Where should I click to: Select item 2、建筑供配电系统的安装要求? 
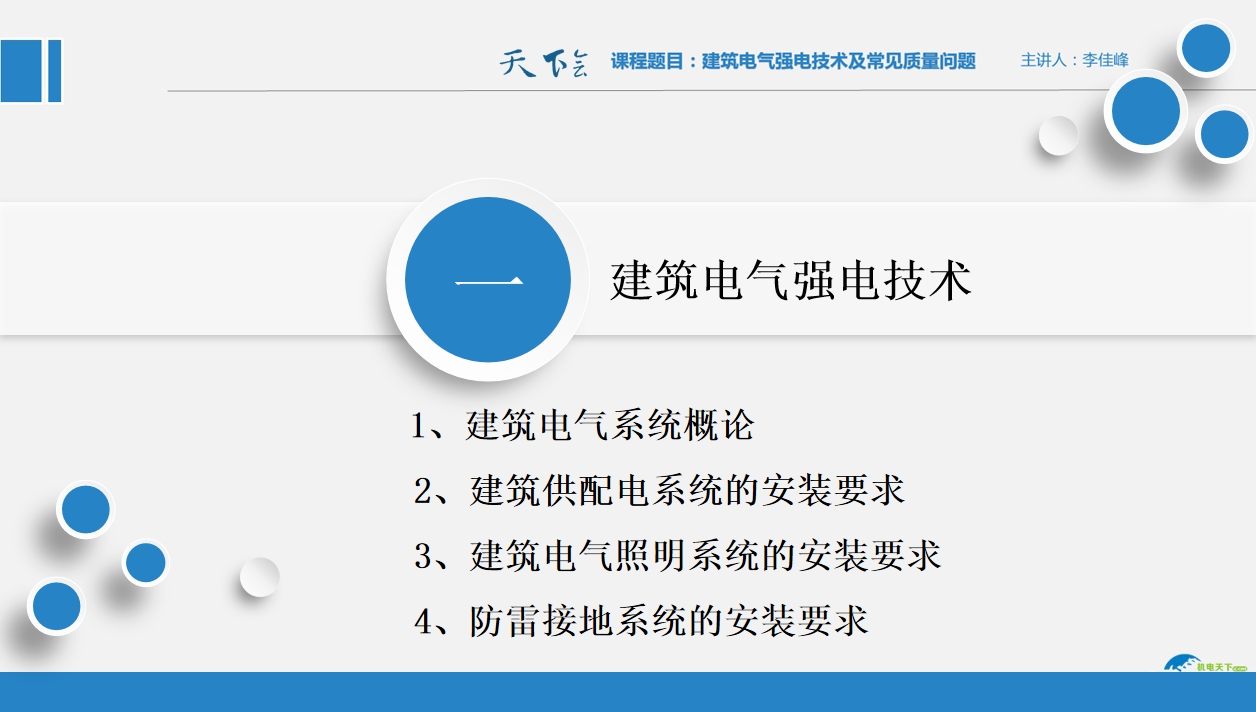point(659,491)
